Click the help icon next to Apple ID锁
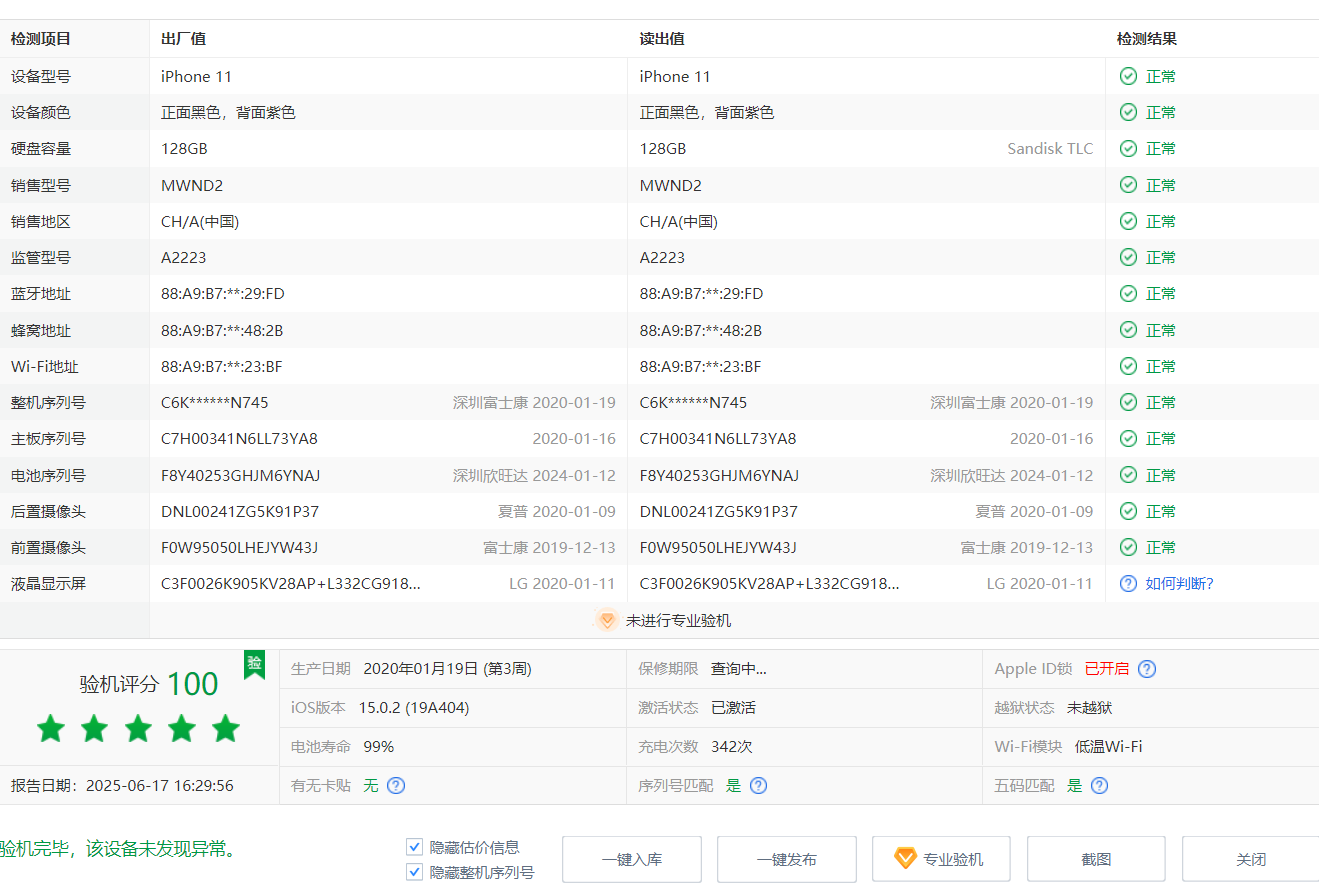Screen dimensions: 1319x887 [1147, 669]
